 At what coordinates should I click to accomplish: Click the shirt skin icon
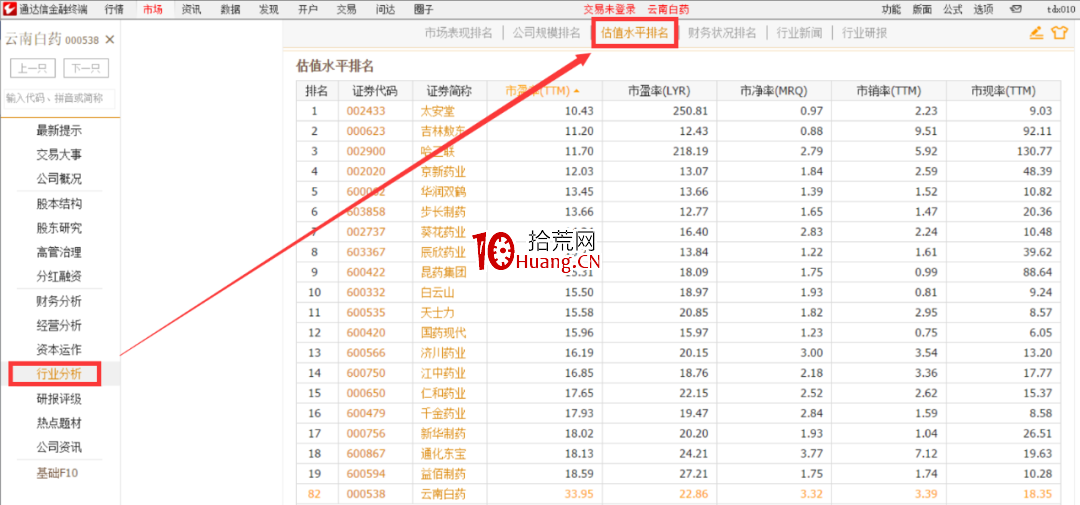pyautogui.click(x=1059, y=33)
